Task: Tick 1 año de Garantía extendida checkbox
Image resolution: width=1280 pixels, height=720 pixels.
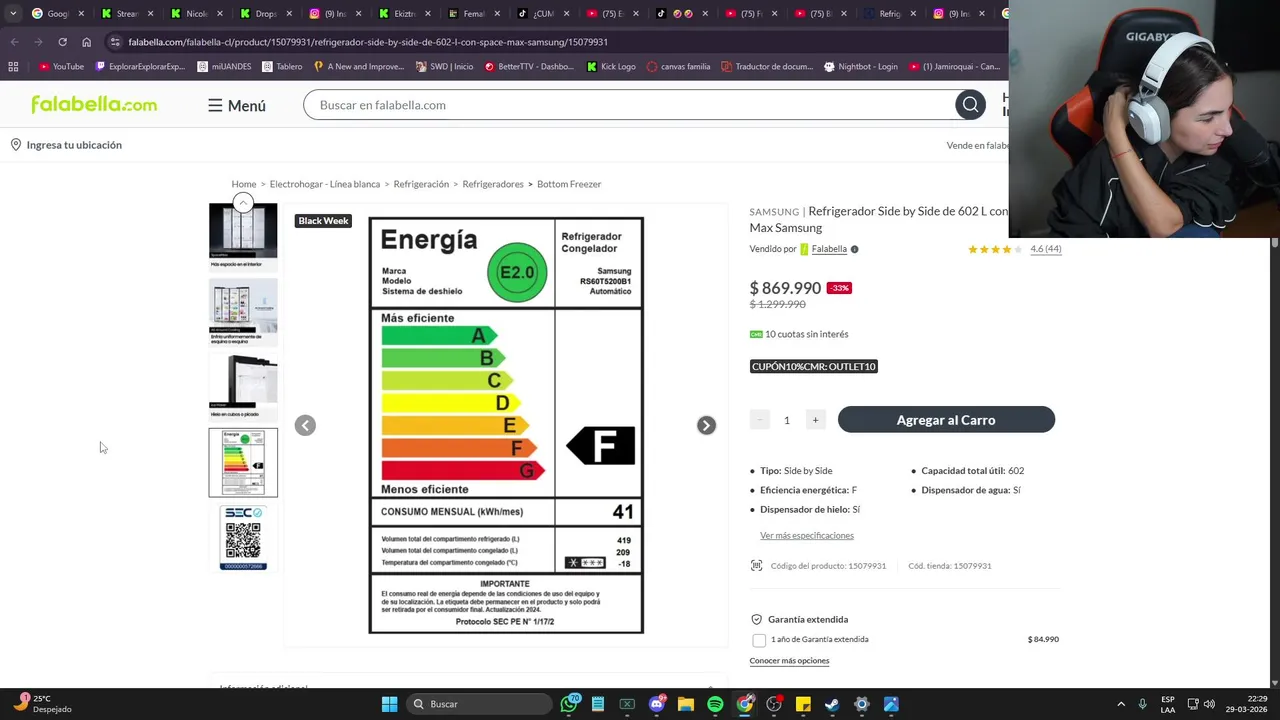Action: (x=759, y=640)
